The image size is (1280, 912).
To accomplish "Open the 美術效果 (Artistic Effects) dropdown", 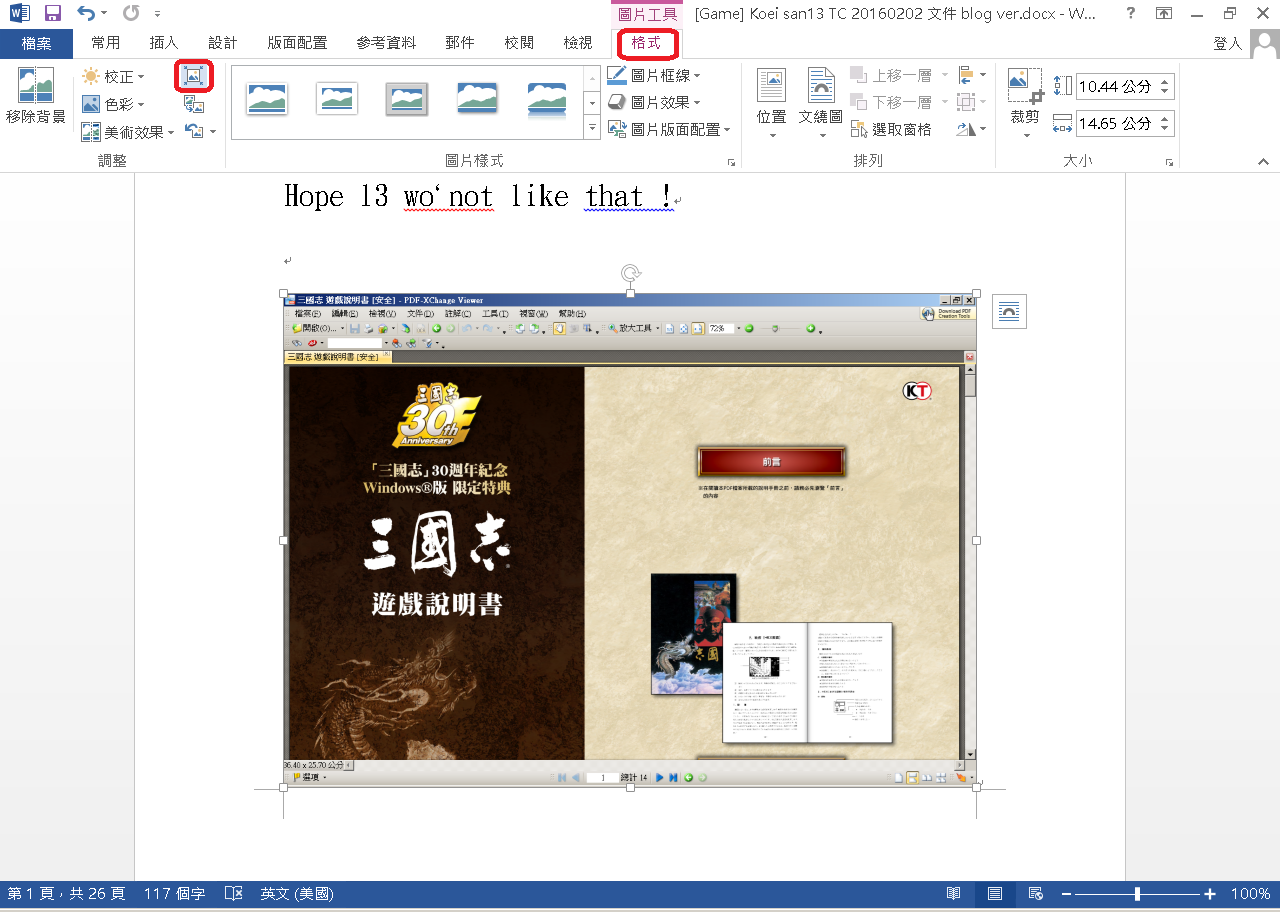I will pyautogui.click(x=128, y=131).
